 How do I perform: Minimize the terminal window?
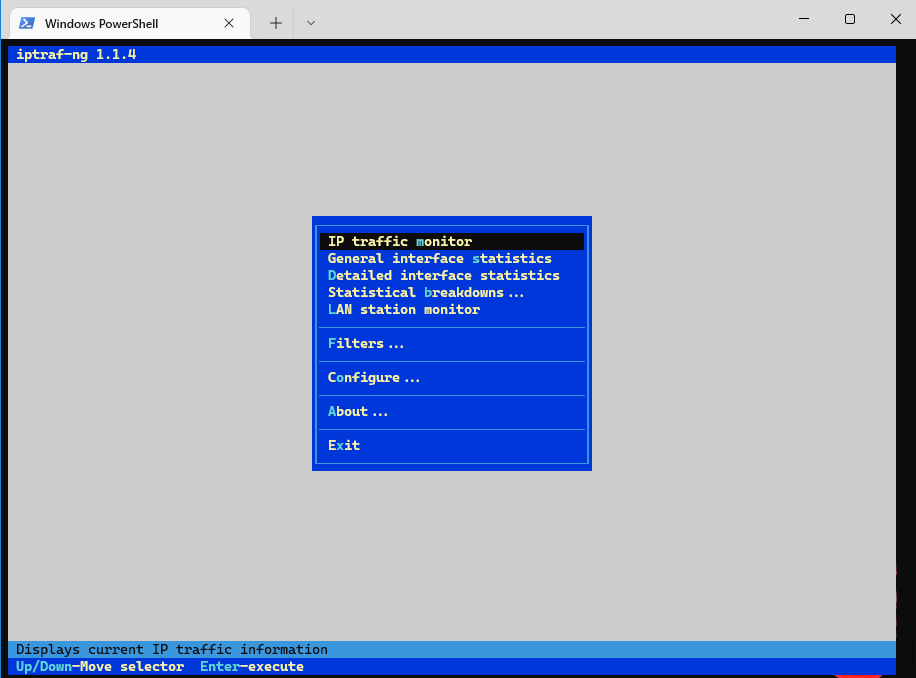(x=804, y=19)
